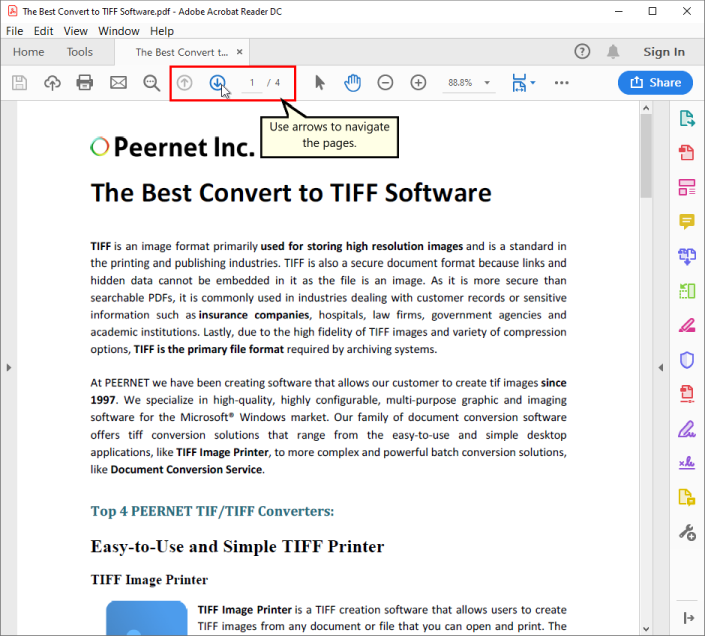Switch to the Home tab
Viewport: 705px width, 636px height.
(28, 52)
